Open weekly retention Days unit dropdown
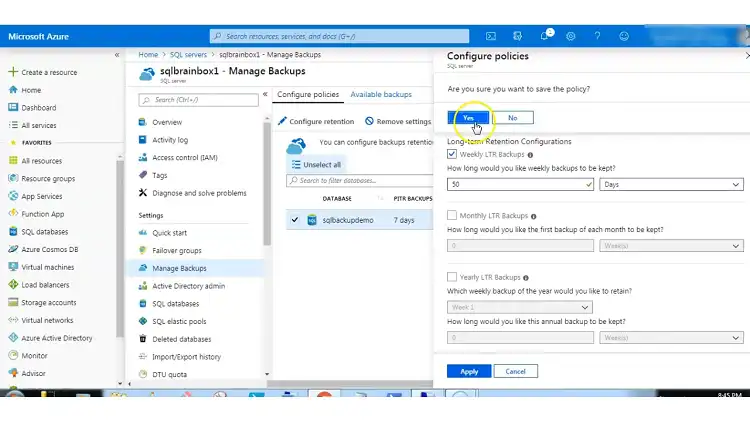 tap(671, 184)
